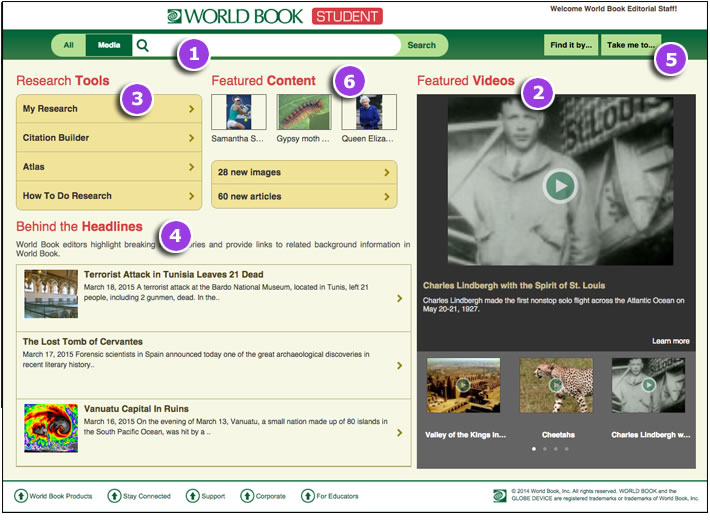Open Citation Builder
Viewport: 710px width, 520px height.
coord(109,138)
